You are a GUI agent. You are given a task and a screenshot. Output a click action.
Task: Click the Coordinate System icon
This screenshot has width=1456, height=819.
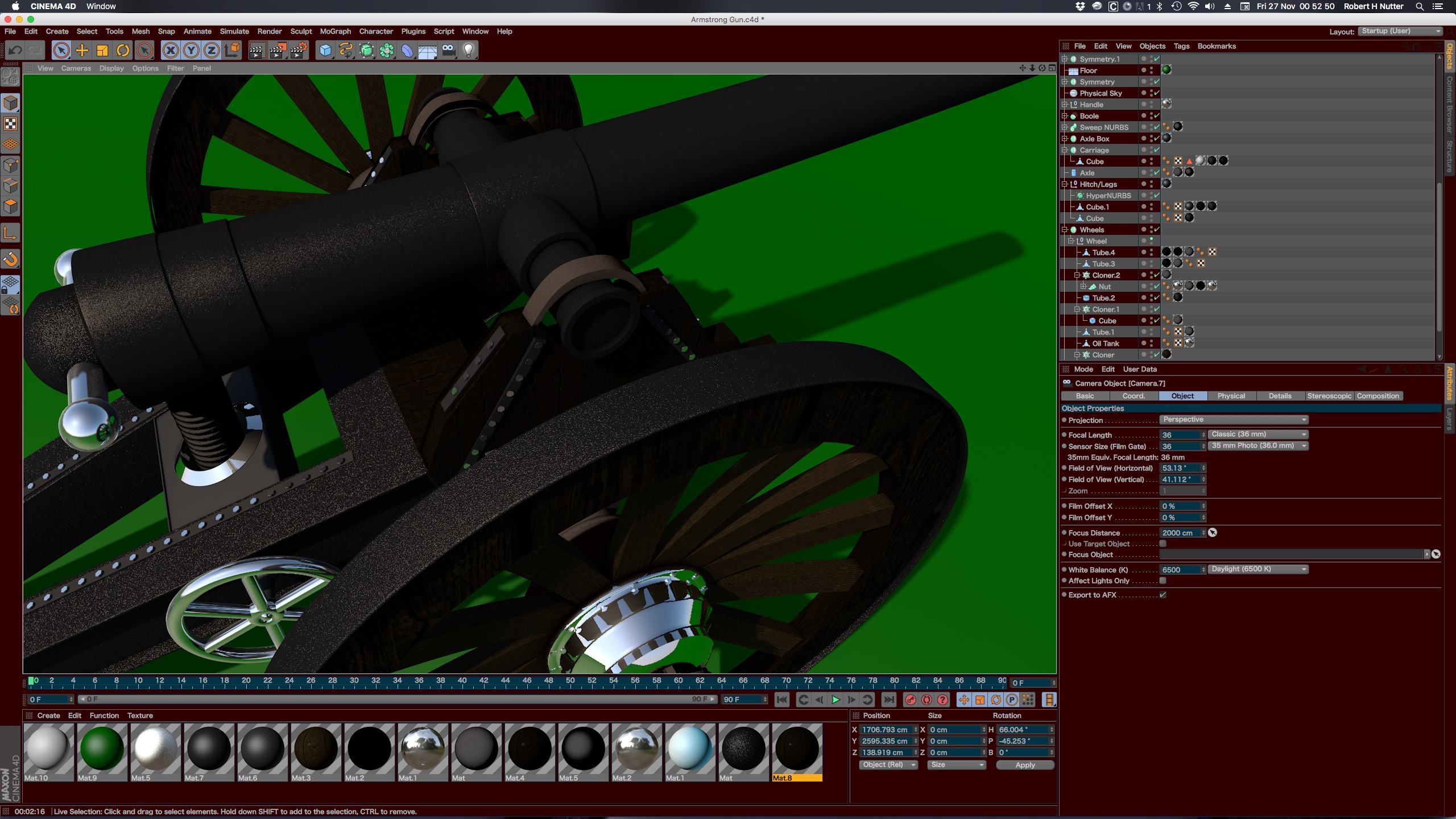tap(232, 51)
